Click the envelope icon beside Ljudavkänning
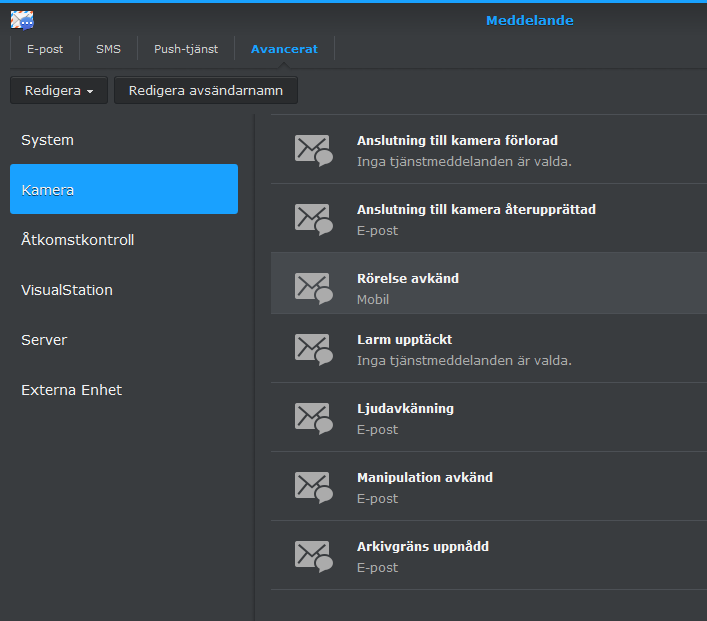The image size is (707, 621). point(313,418)
